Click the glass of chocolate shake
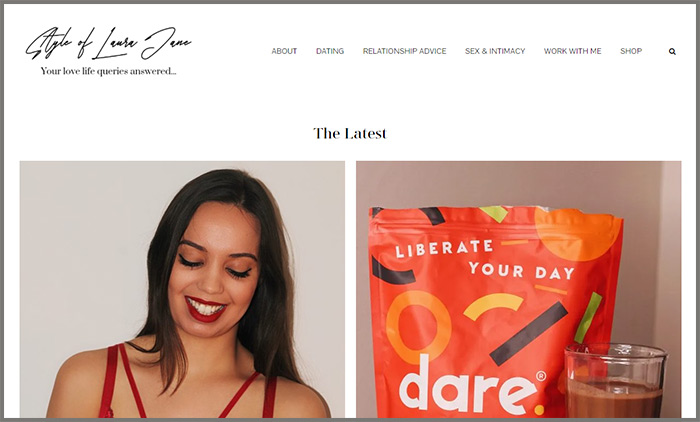This screenshot has width=700, height=422. click(x=616, y=380)
